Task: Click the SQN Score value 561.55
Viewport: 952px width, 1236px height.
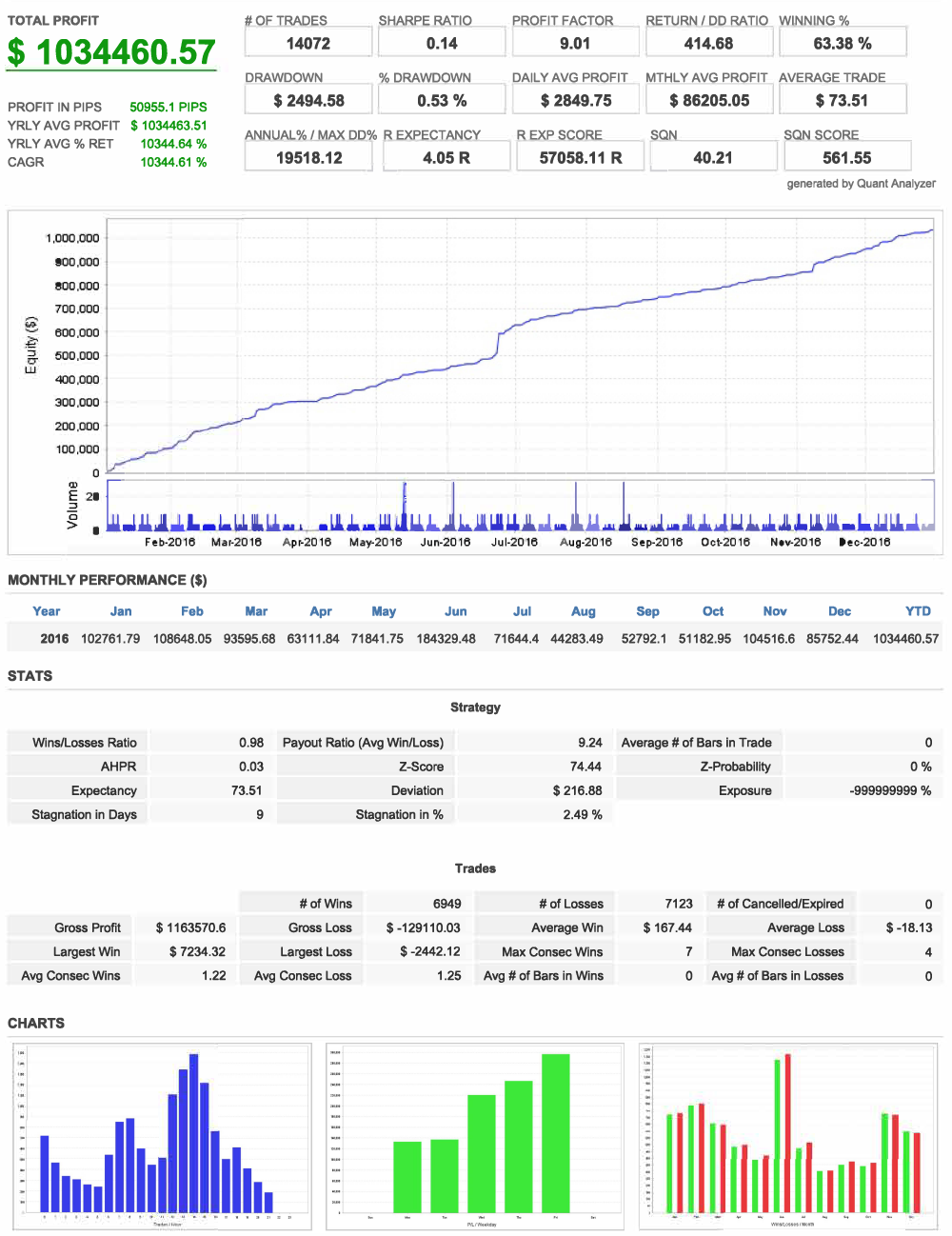Action: pyautogui.click(x=846, y=158)
